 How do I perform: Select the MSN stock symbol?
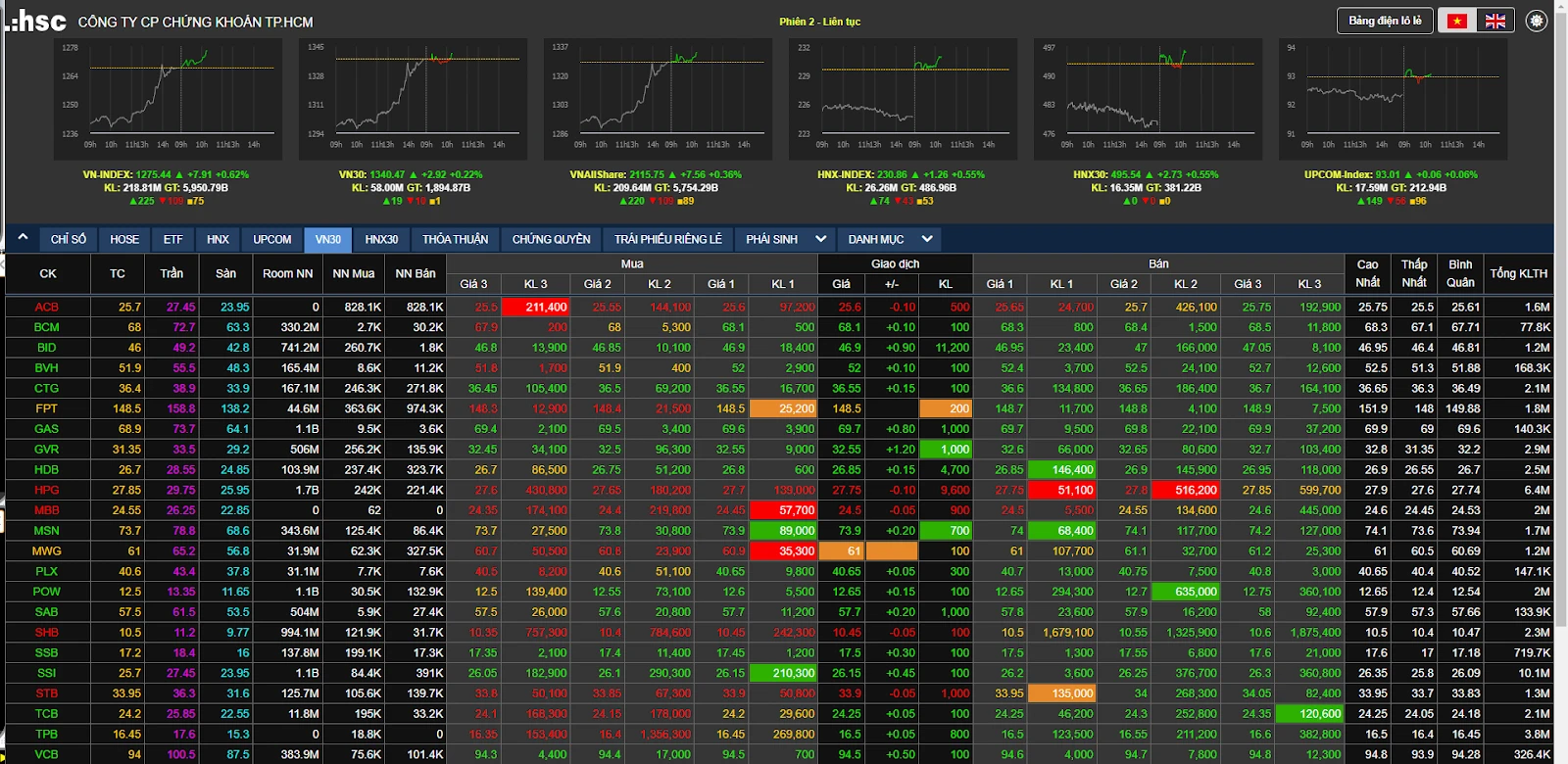[x=47, y=531]
